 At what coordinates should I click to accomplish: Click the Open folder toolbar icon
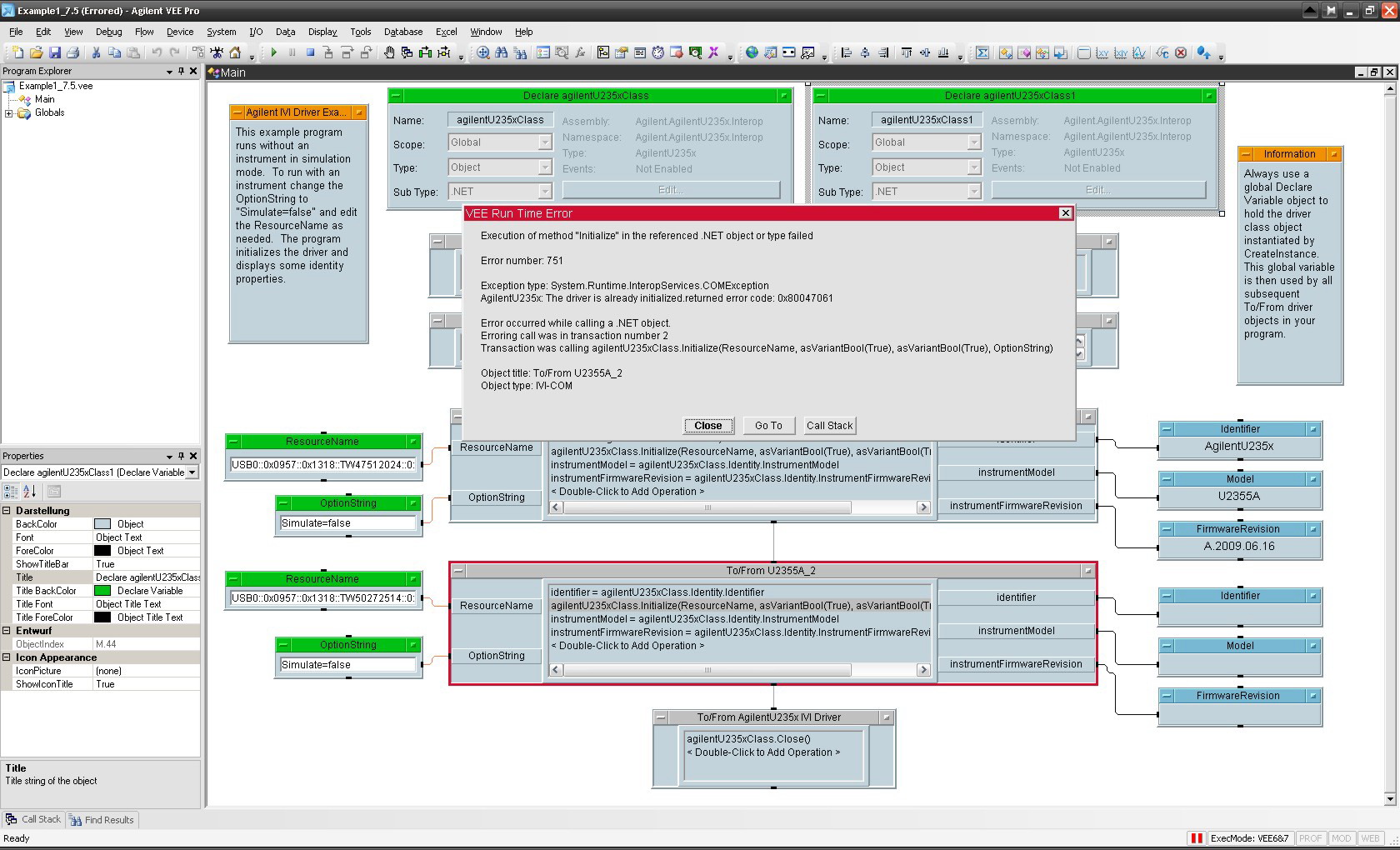[x=37, y=52]
